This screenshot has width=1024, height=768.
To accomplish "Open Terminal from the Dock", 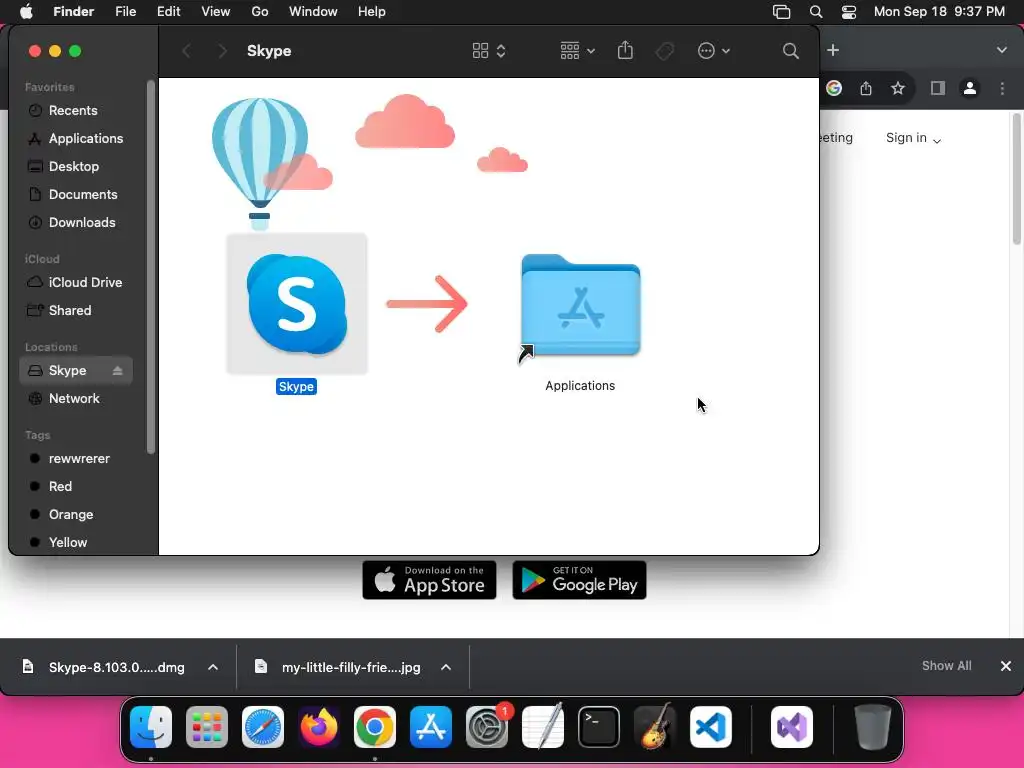I will point(599,727).
